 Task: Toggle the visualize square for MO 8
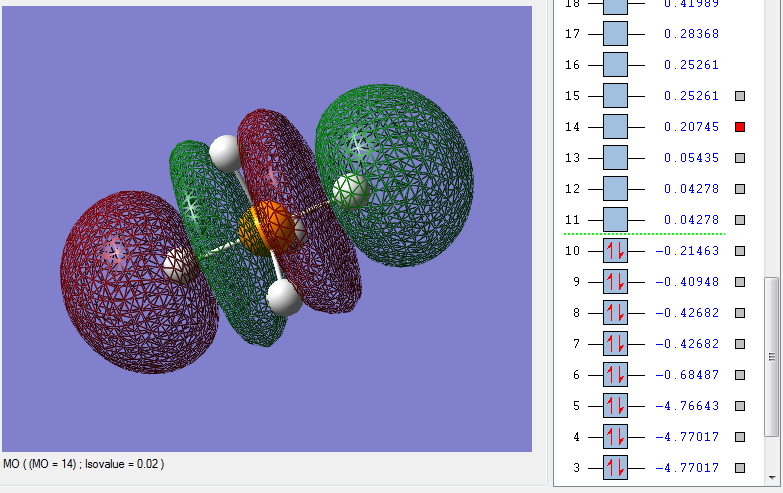click(740, 313)
